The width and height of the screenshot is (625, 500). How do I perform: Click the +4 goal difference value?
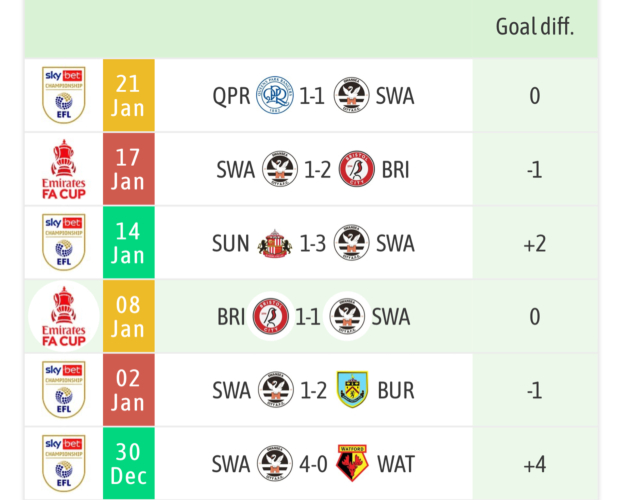pos(534,464)
